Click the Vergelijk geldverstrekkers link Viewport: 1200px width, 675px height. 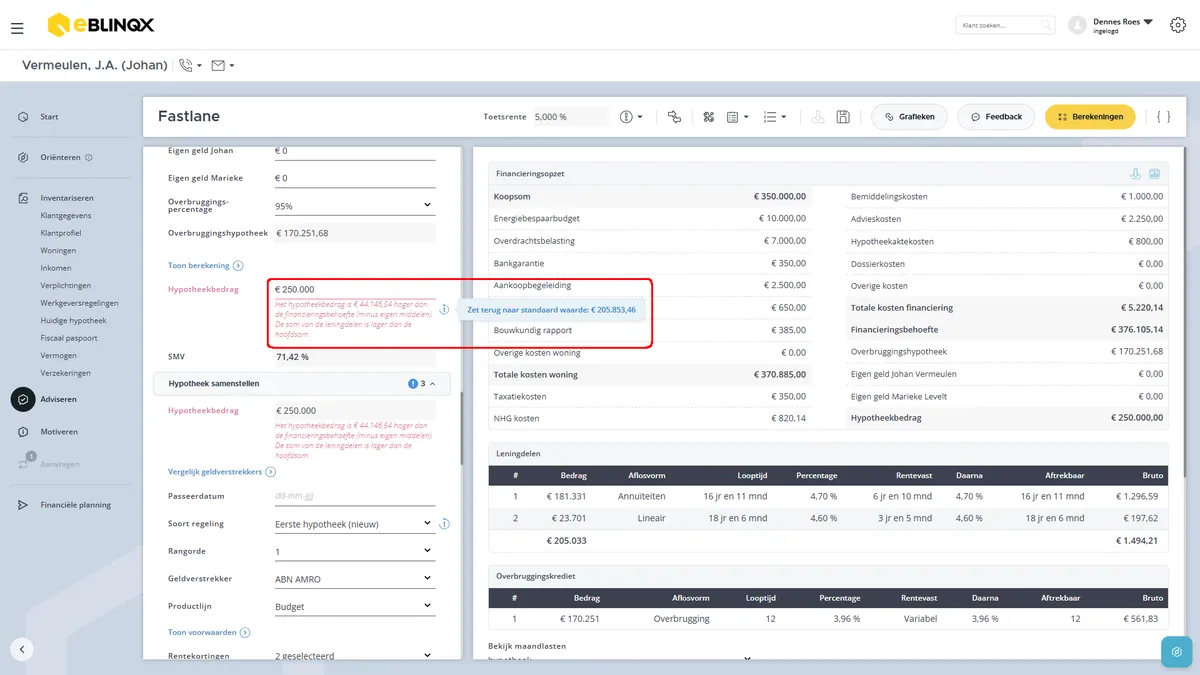pos(222,472)
